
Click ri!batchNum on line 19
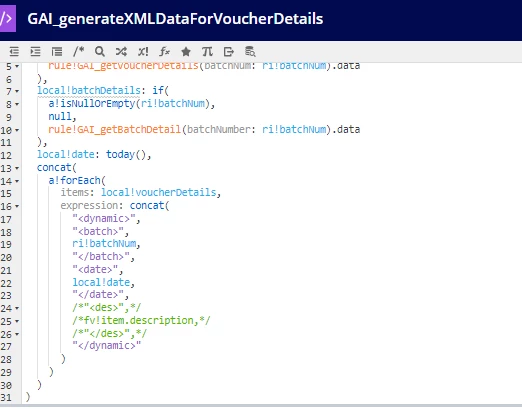point(104,244)
